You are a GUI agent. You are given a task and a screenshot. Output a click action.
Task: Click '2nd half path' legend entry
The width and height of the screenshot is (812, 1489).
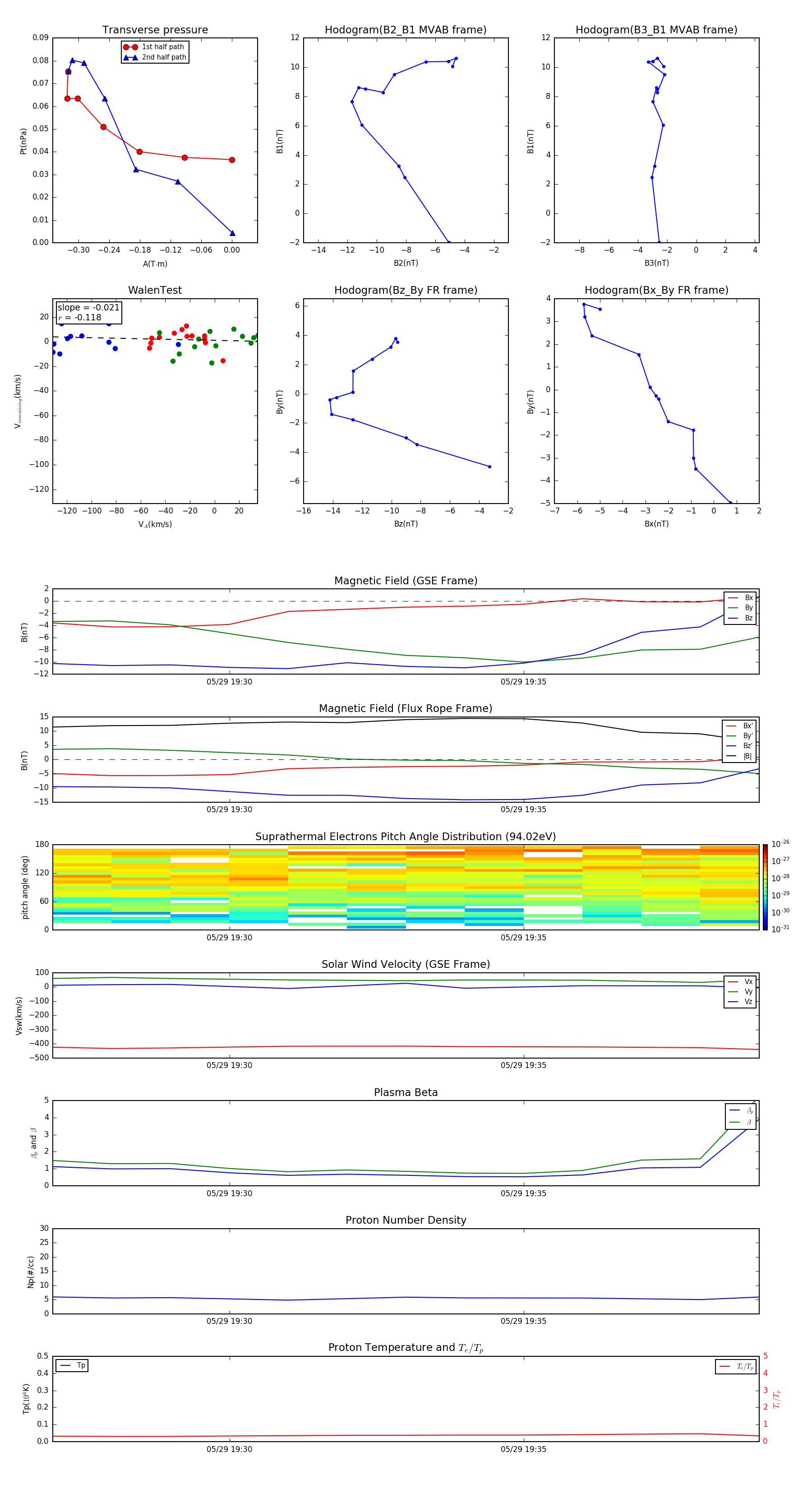[x=155, y=57]
